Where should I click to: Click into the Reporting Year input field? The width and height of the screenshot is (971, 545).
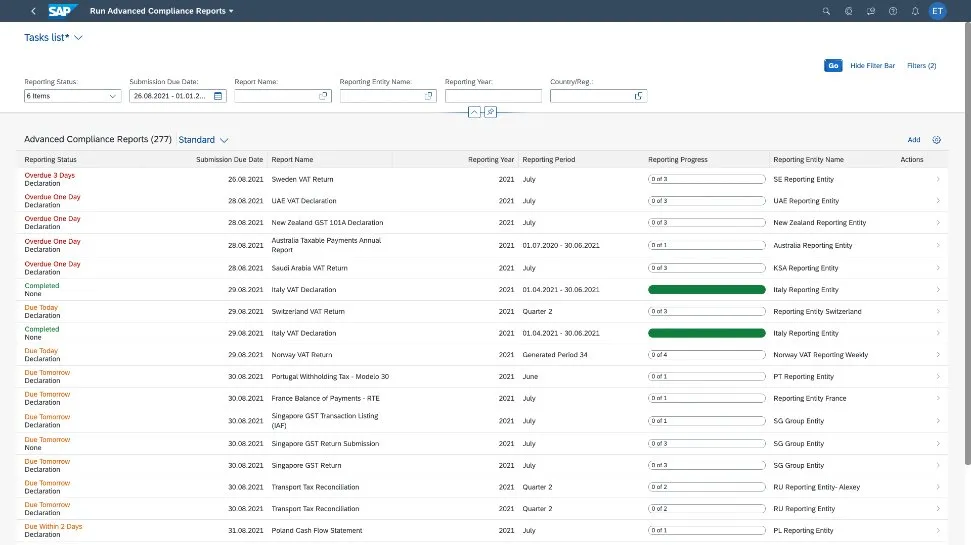(x=493, y=96)
